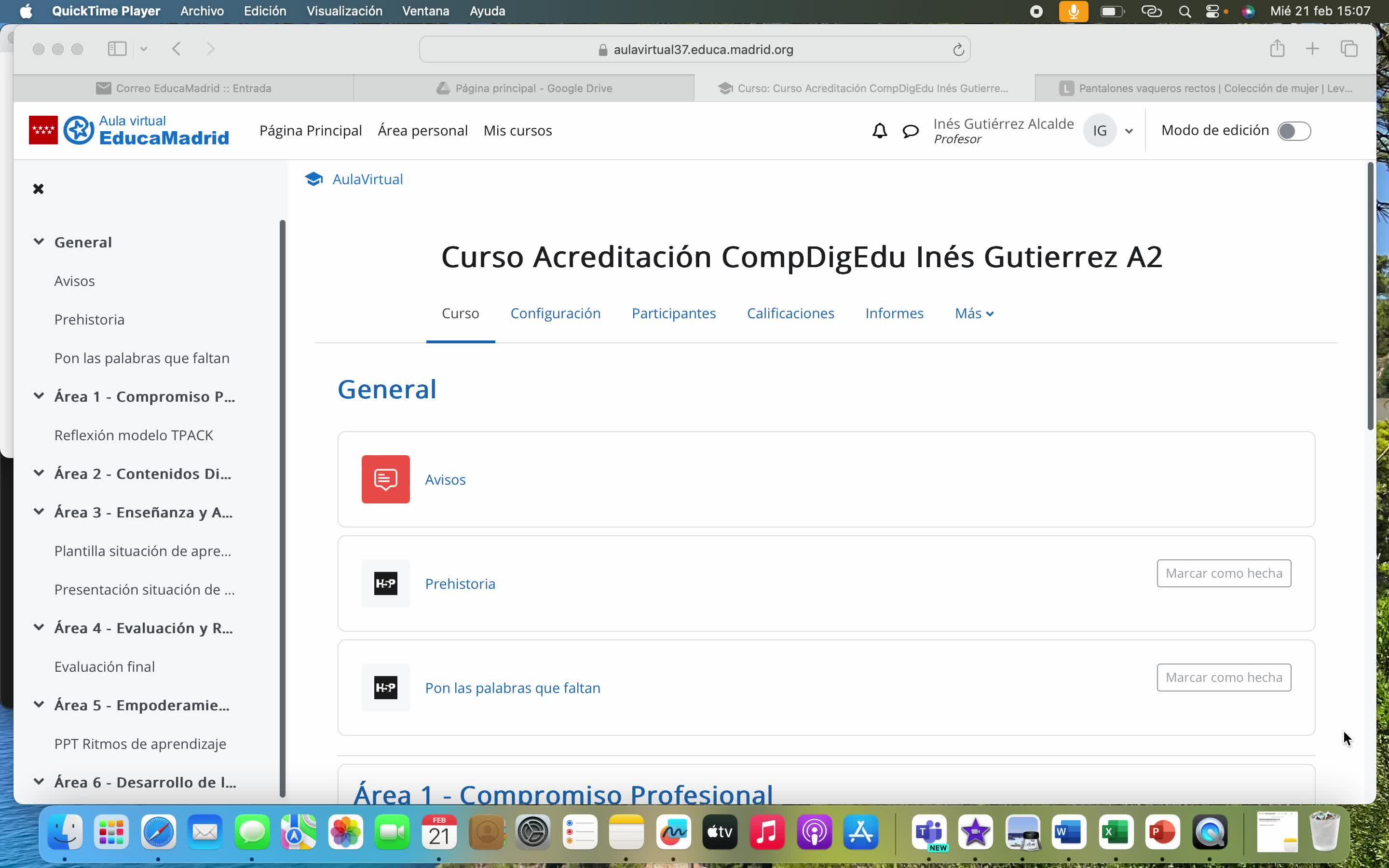Switch to the Configuración tab
Viewport: 1389px width, 868px height.
click(556, 313)
